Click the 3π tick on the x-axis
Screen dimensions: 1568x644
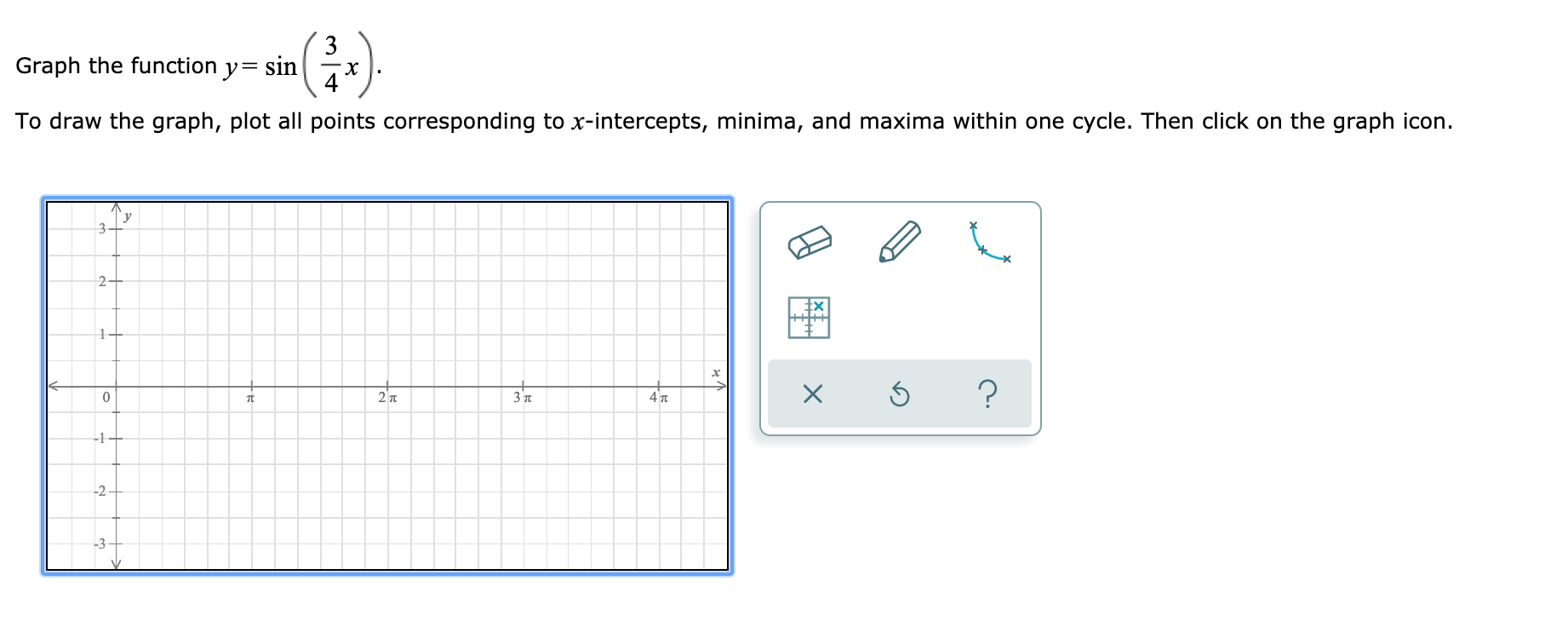tap(523, 386)
